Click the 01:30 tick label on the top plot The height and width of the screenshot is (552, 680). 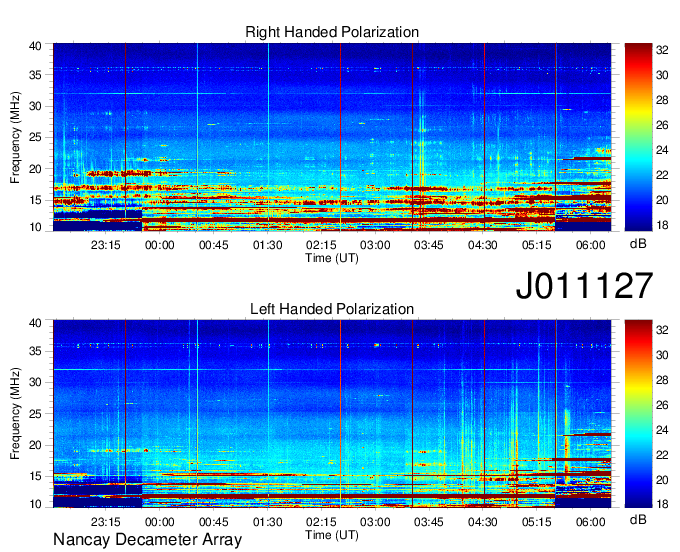point(268,245)
